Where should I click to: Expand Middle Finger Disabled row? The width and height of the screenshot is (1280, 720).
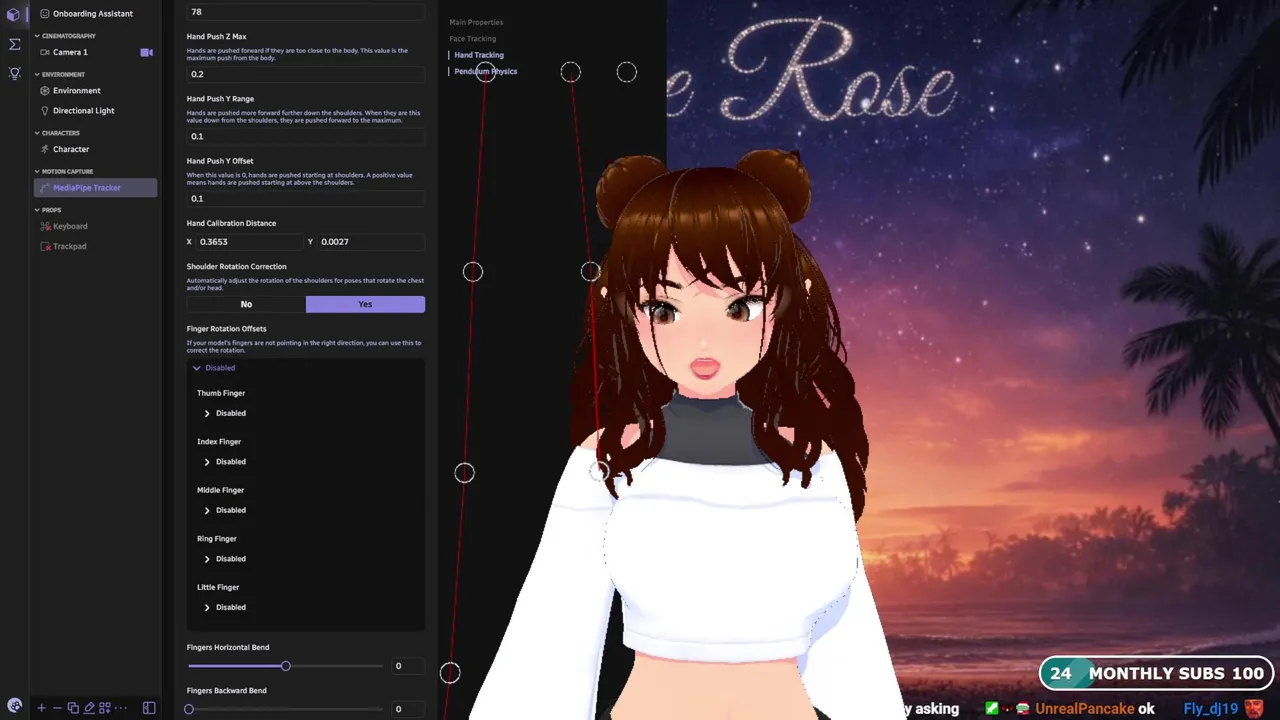(x=225, y=510)
